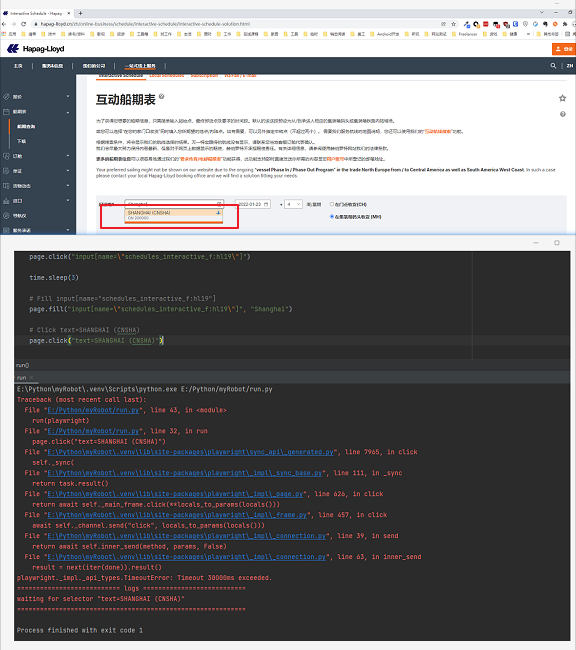Click the document icon in the sidebar

(x=6, y=171)
